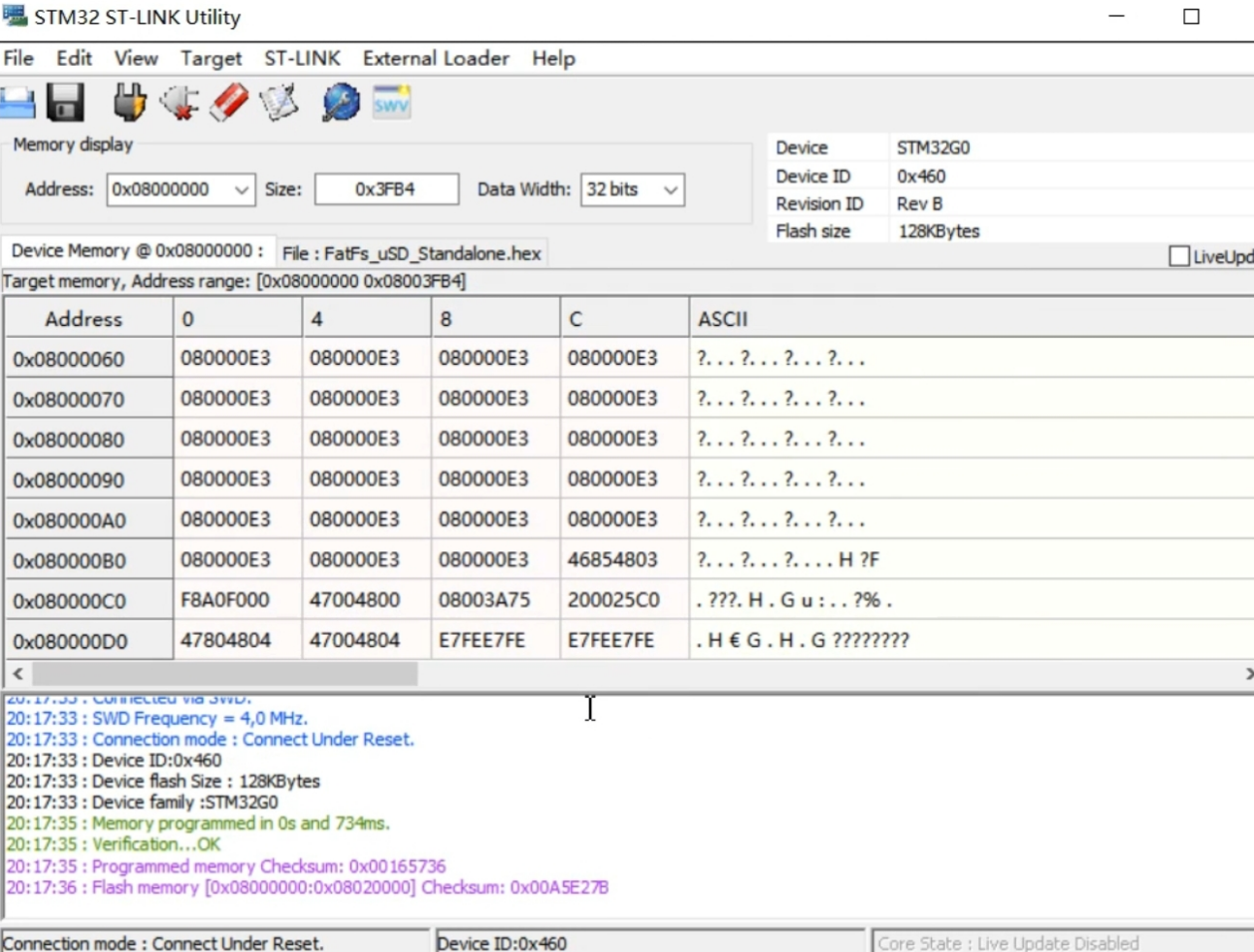Image resolution: width=1254 pixels, height=952 pixels.
Task: Expand the Address dropdown arrow
Action: 242,189
